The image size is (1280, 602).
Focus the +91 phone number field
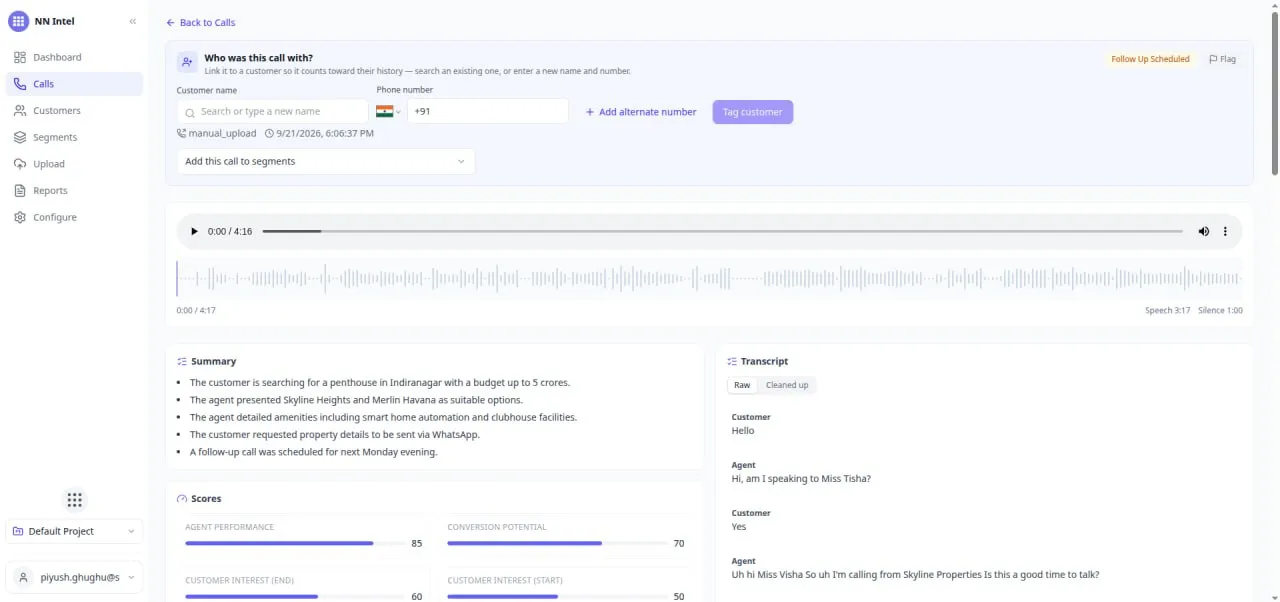coord(487,112)
